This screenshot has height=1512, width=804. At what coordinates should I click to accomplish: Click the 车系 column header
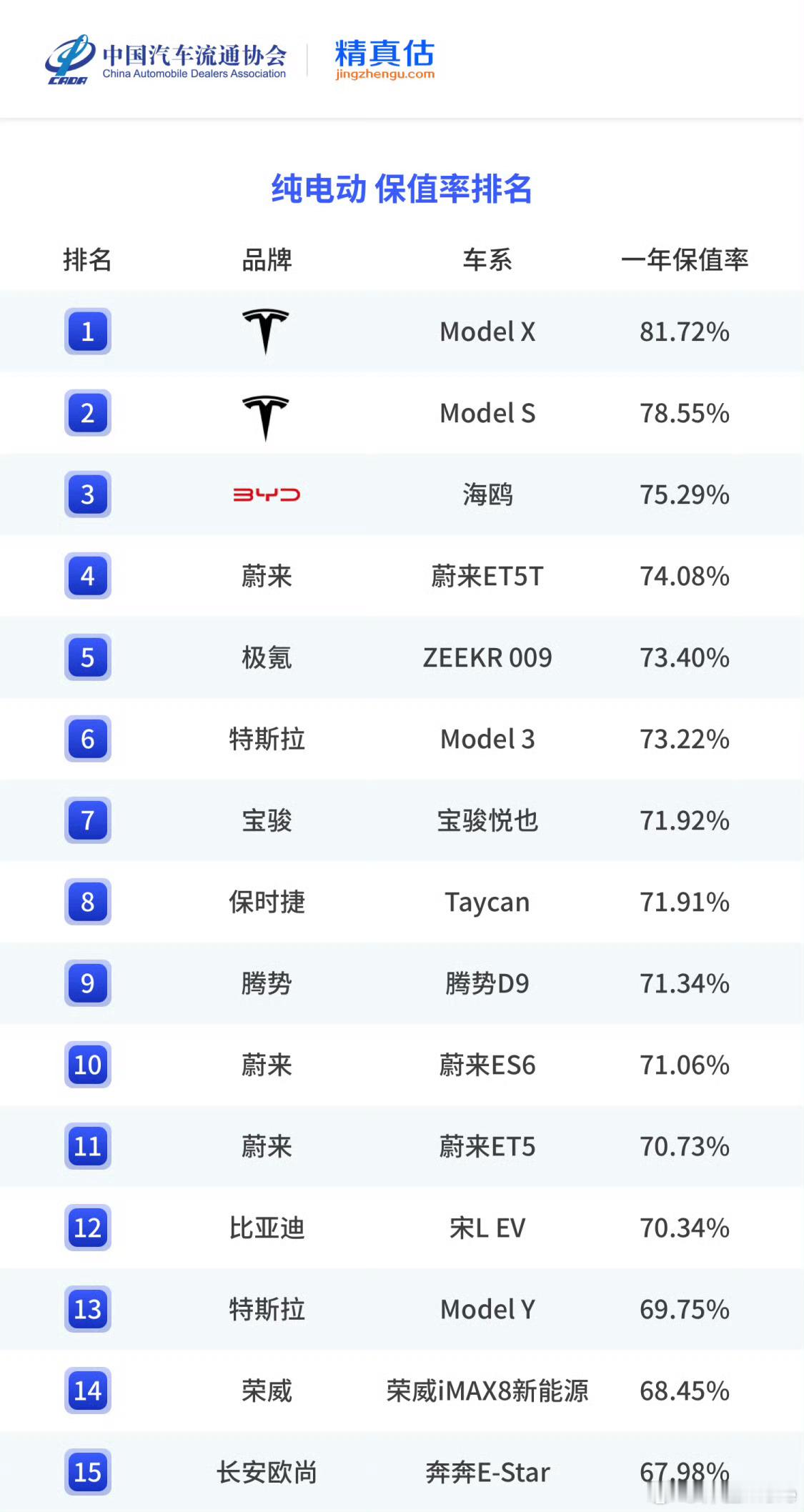click(487, 259)
